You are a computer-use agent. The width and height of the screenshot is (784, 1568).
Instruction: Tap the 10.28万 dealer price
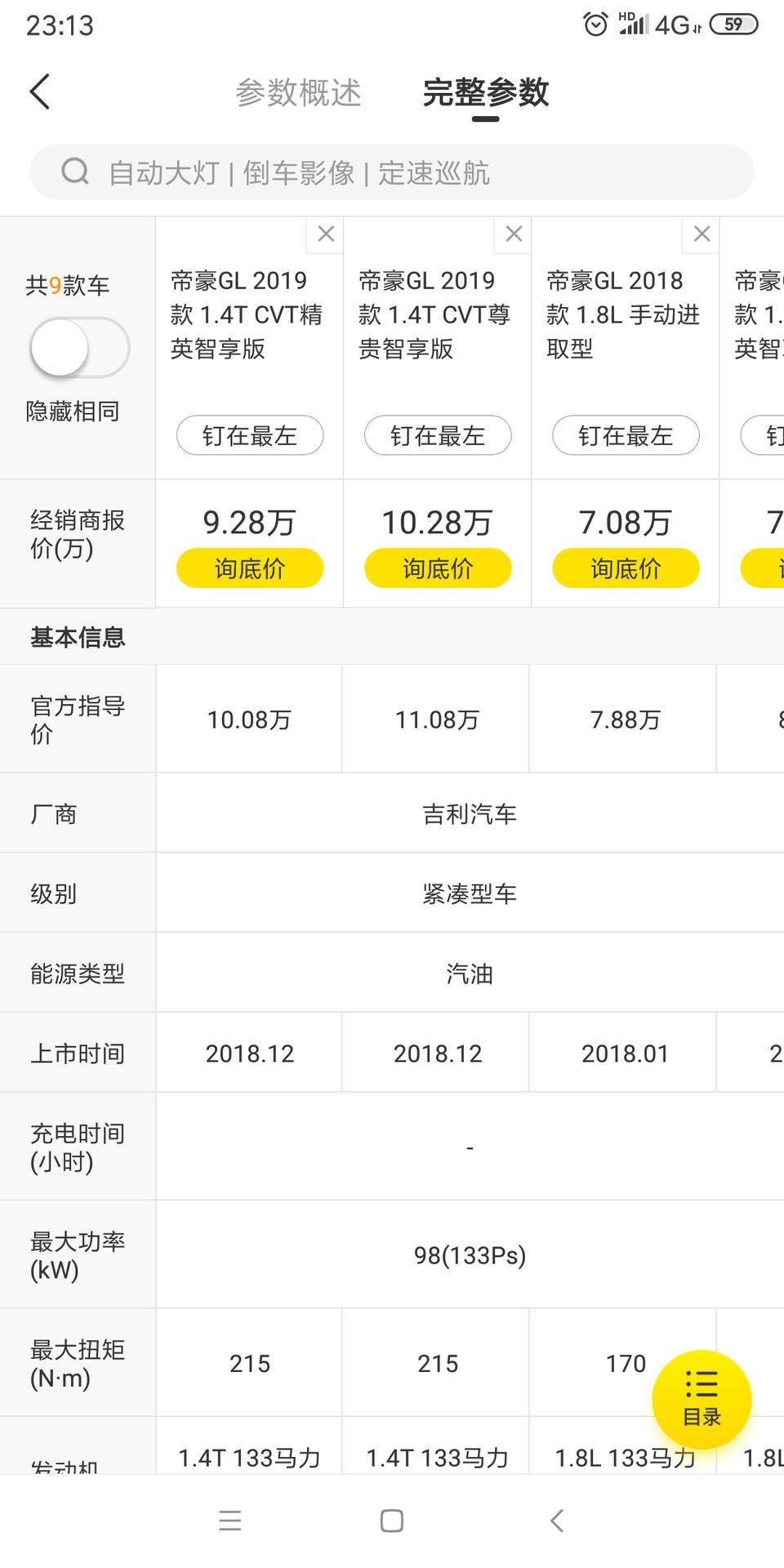438,523
